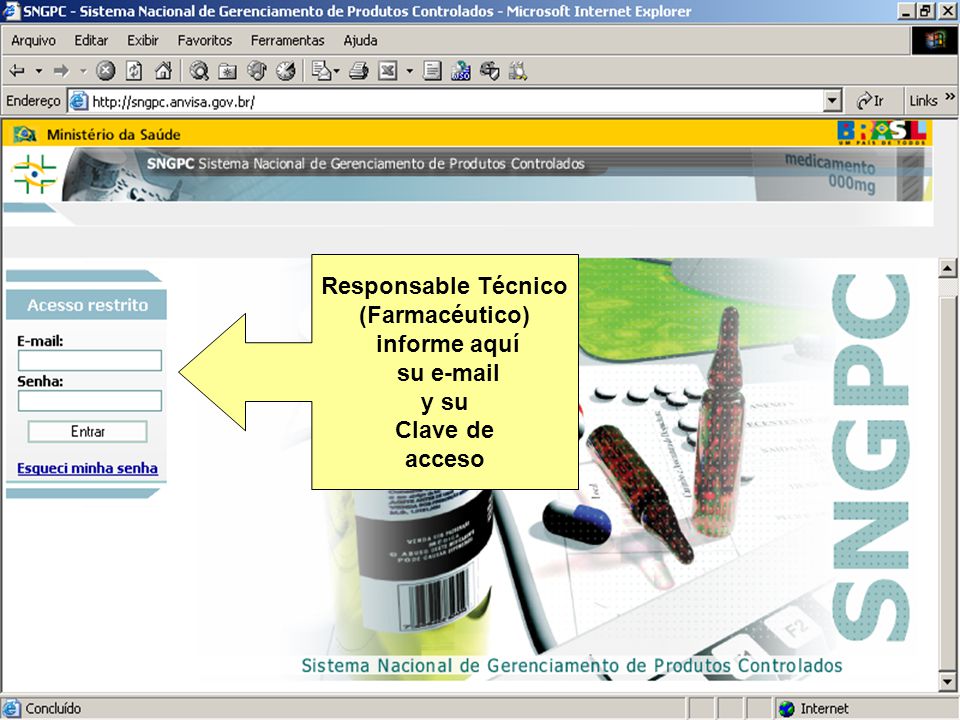The width and height of the screenshot is (960, 720).
Task: Click the Edit with Excel icon
Action: [388, 71]
